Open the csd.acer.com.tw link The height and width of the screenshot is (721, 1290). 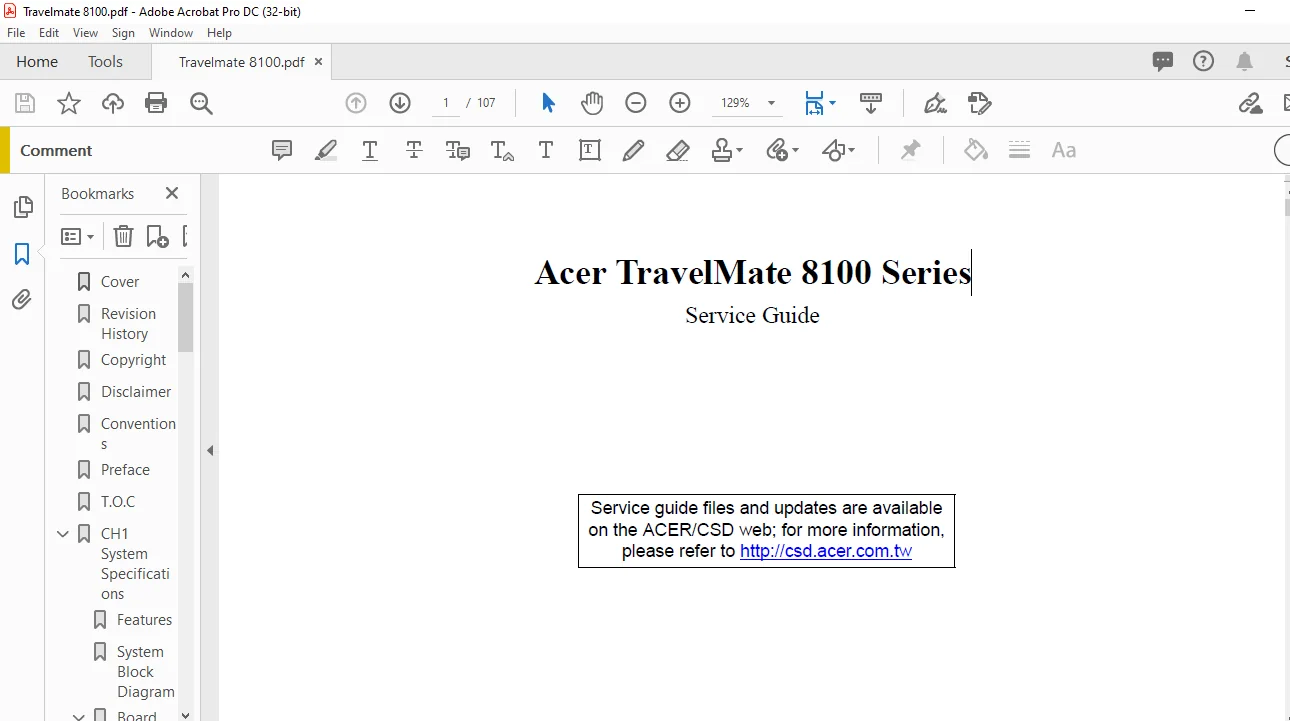826,551
